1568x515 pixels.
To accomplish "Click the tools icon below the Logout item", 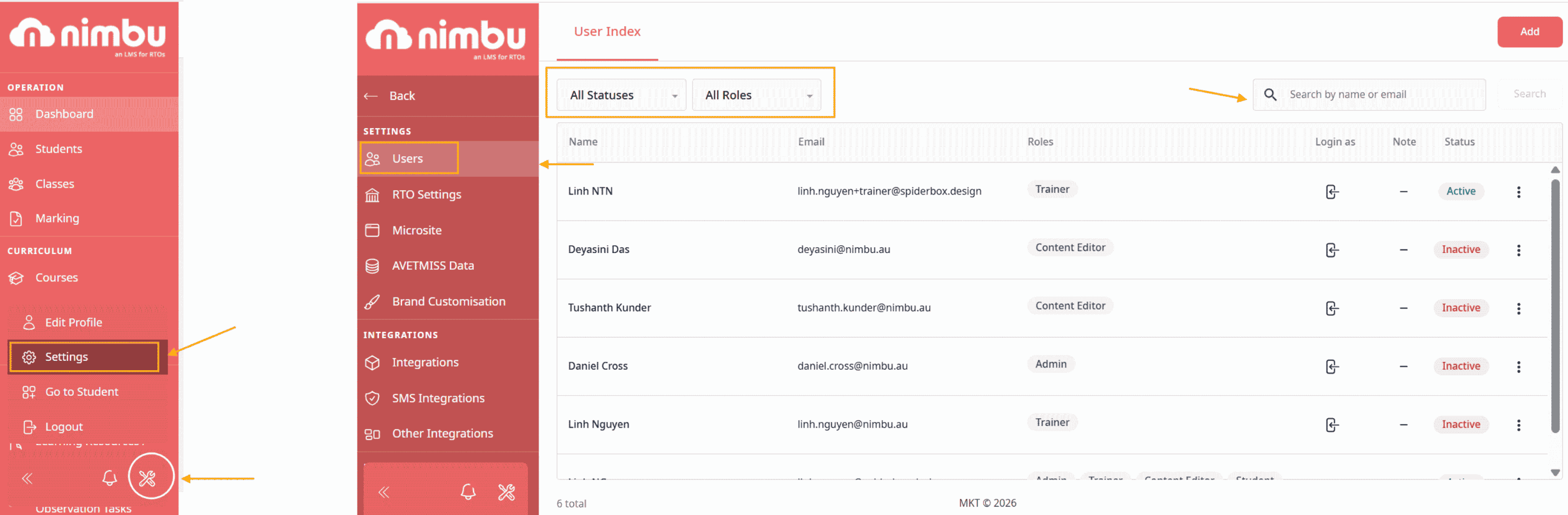I will pyautogui.click(x=147, y=478).
